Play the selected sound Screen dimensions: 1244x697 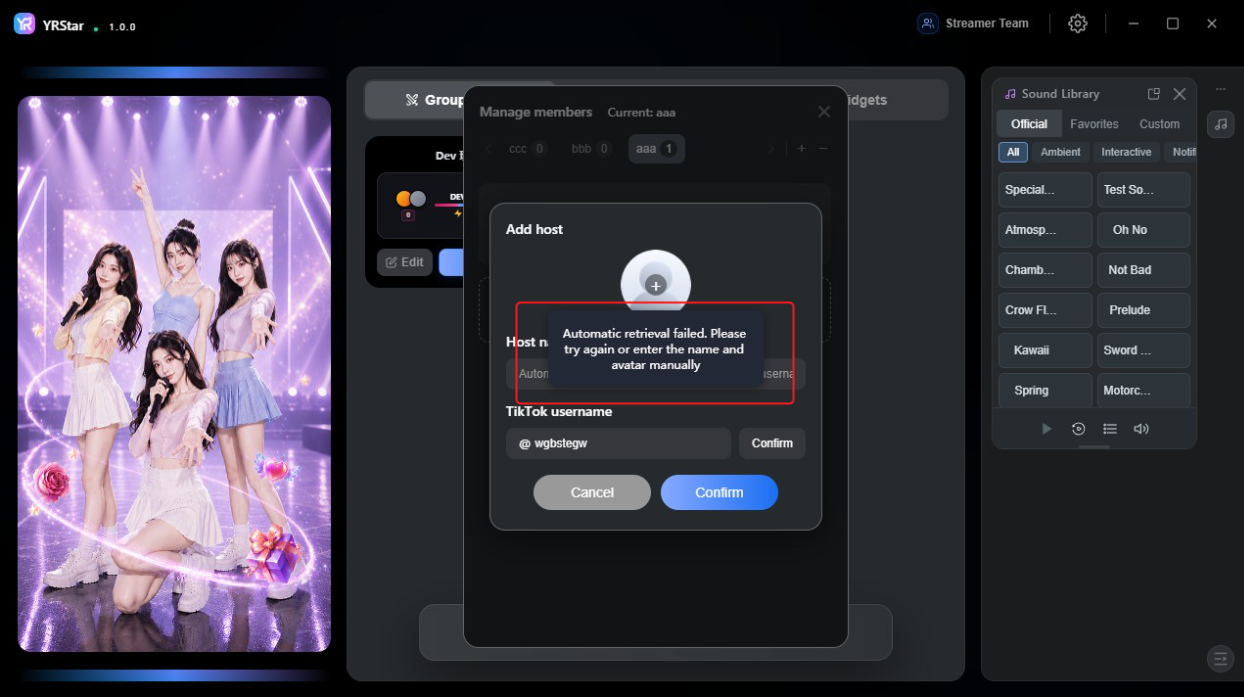coord(1047,428)
